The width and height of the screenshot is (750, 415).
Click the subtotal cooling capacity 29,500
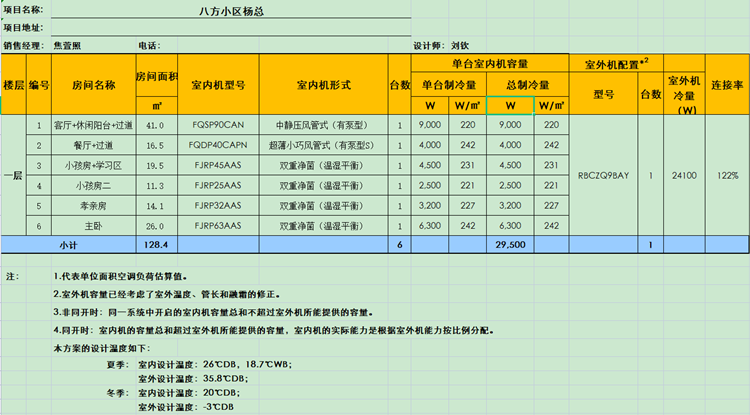[x=510, y=244]
